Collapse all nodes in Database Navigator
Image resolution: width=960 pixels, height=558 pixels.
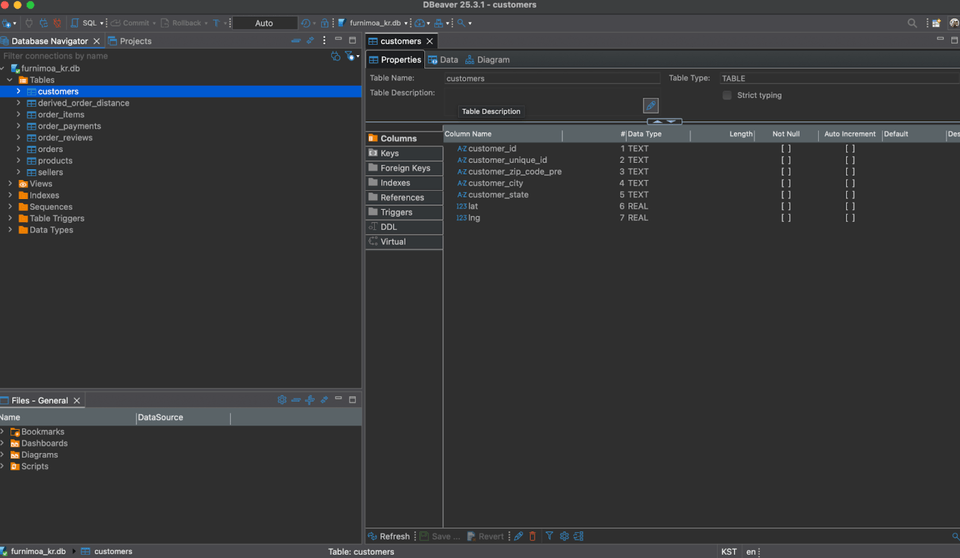tap(296, 41)
